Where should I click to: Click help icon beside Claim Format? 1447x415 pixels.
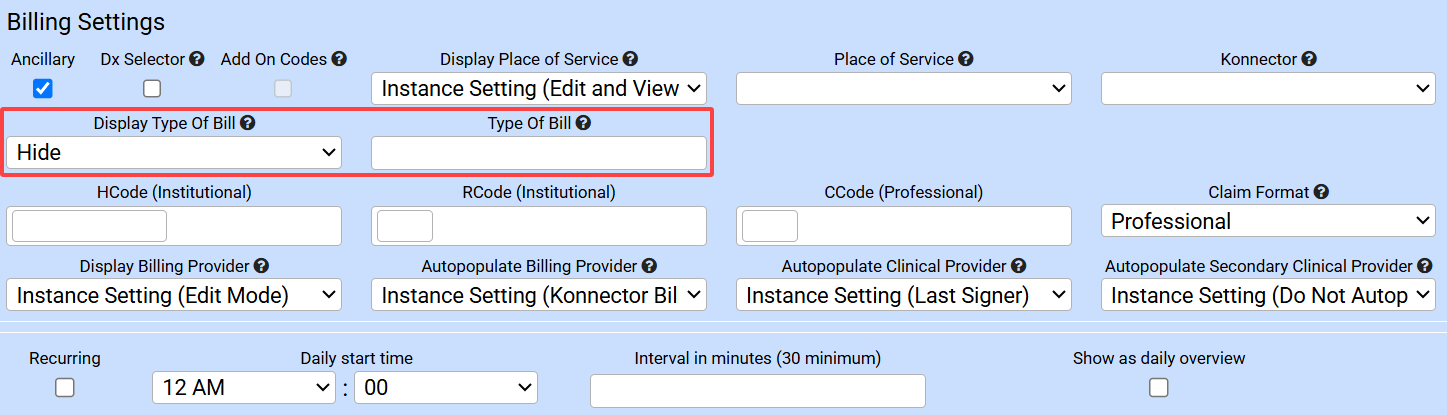1321,192
